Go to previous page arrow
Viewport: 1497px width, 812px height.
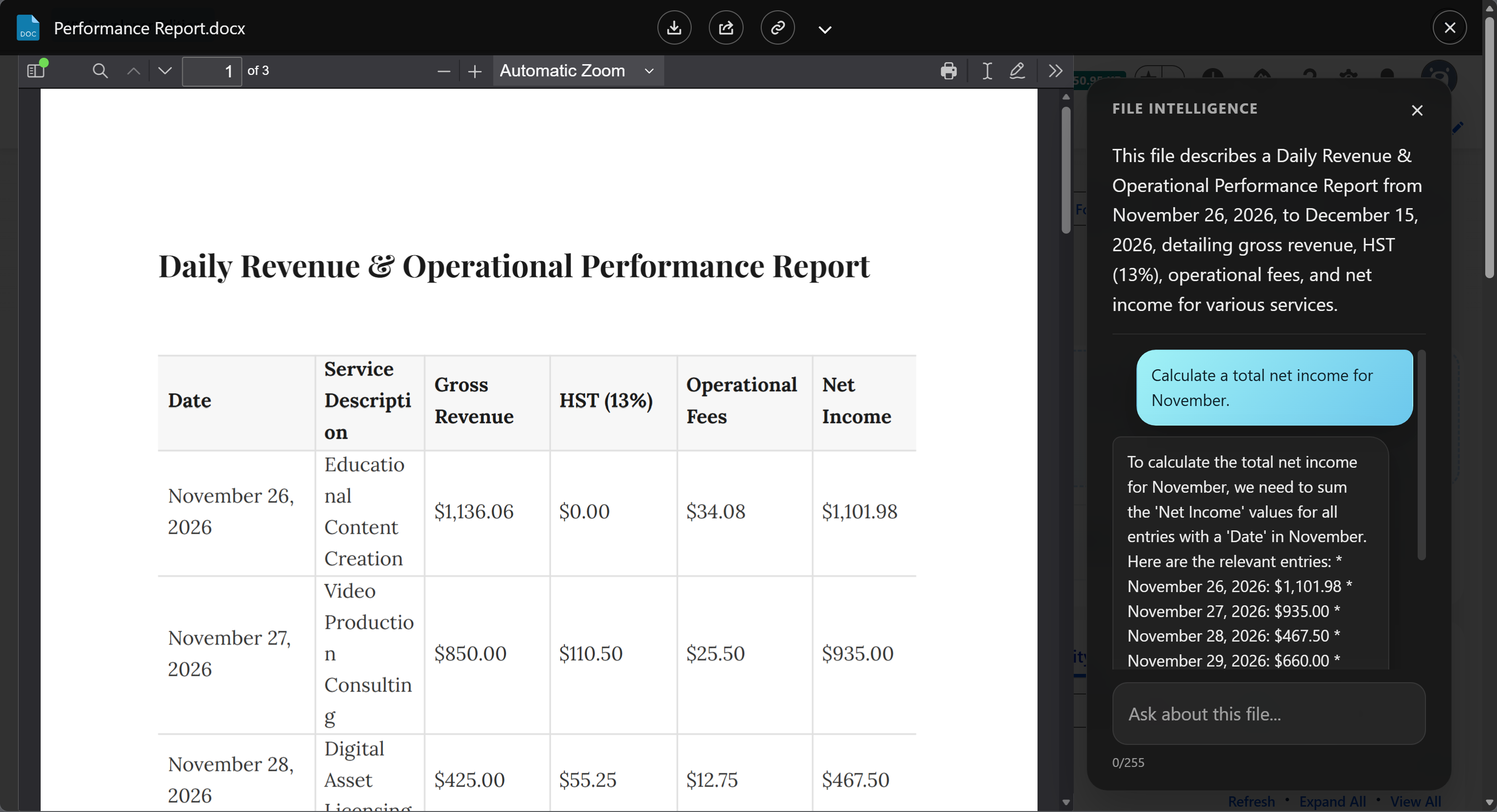coord(134,71)
